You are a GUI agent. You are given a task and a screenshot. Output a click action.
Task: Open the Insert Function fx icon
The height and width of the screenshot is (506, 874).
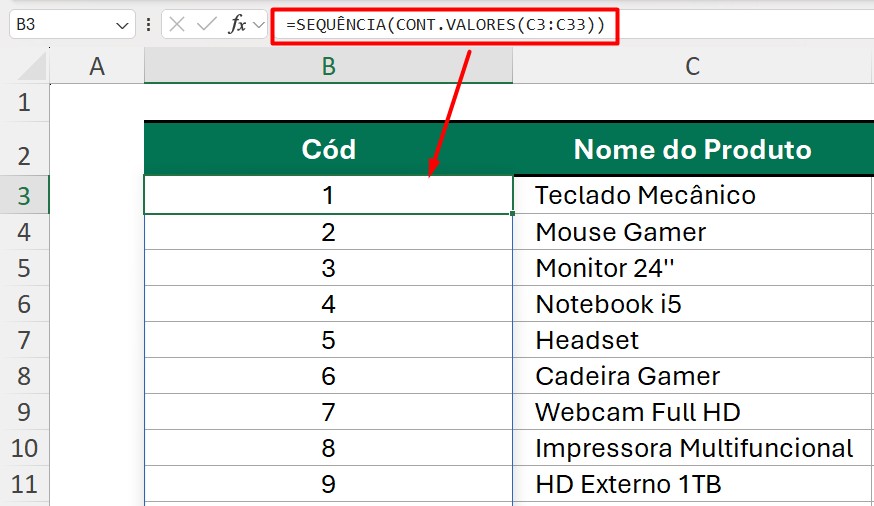point(237,25)
